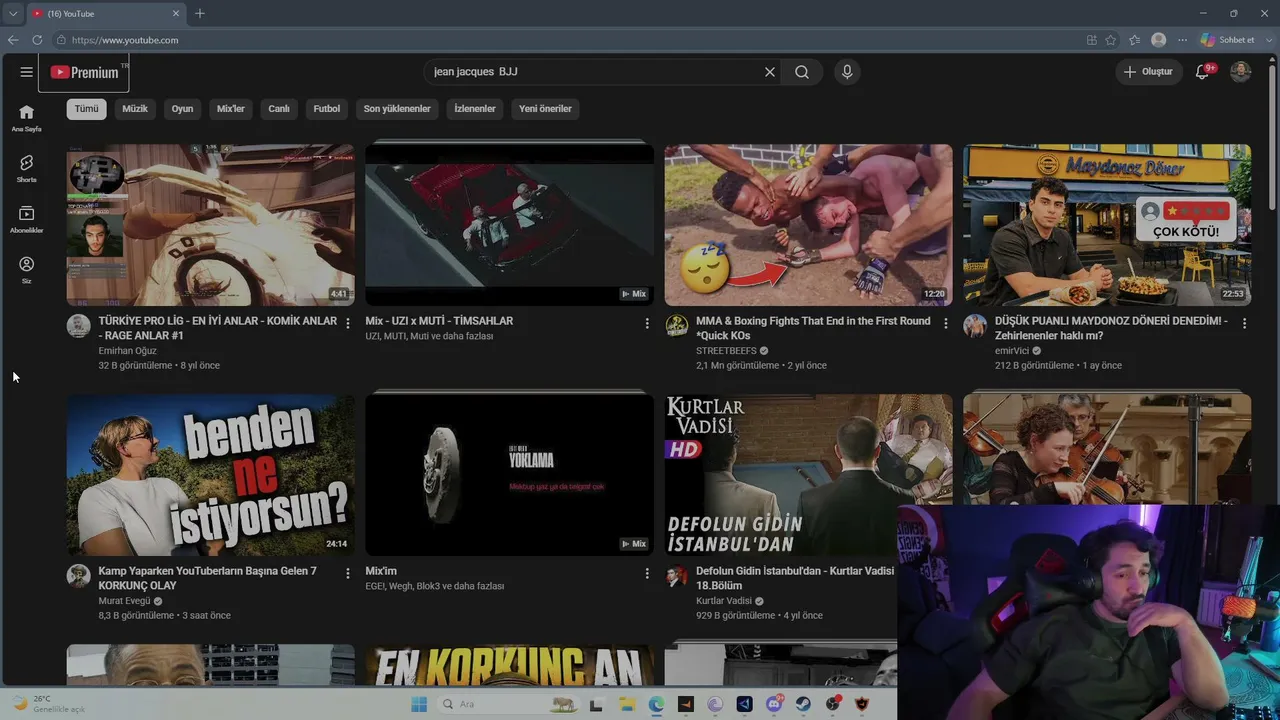The width and height of the screenshot is (1280, 720).
Task: Clear the search box with the X
Action: coord(770,72)
